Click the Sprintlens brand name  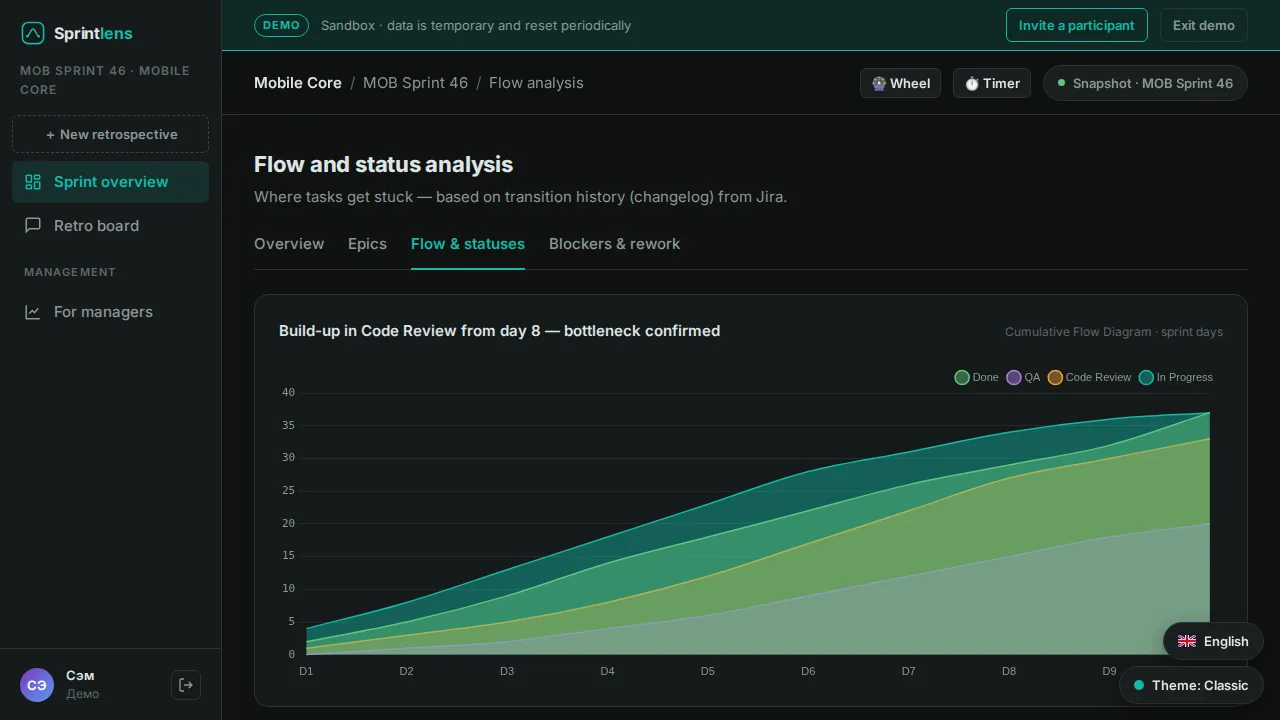point(93,33)
